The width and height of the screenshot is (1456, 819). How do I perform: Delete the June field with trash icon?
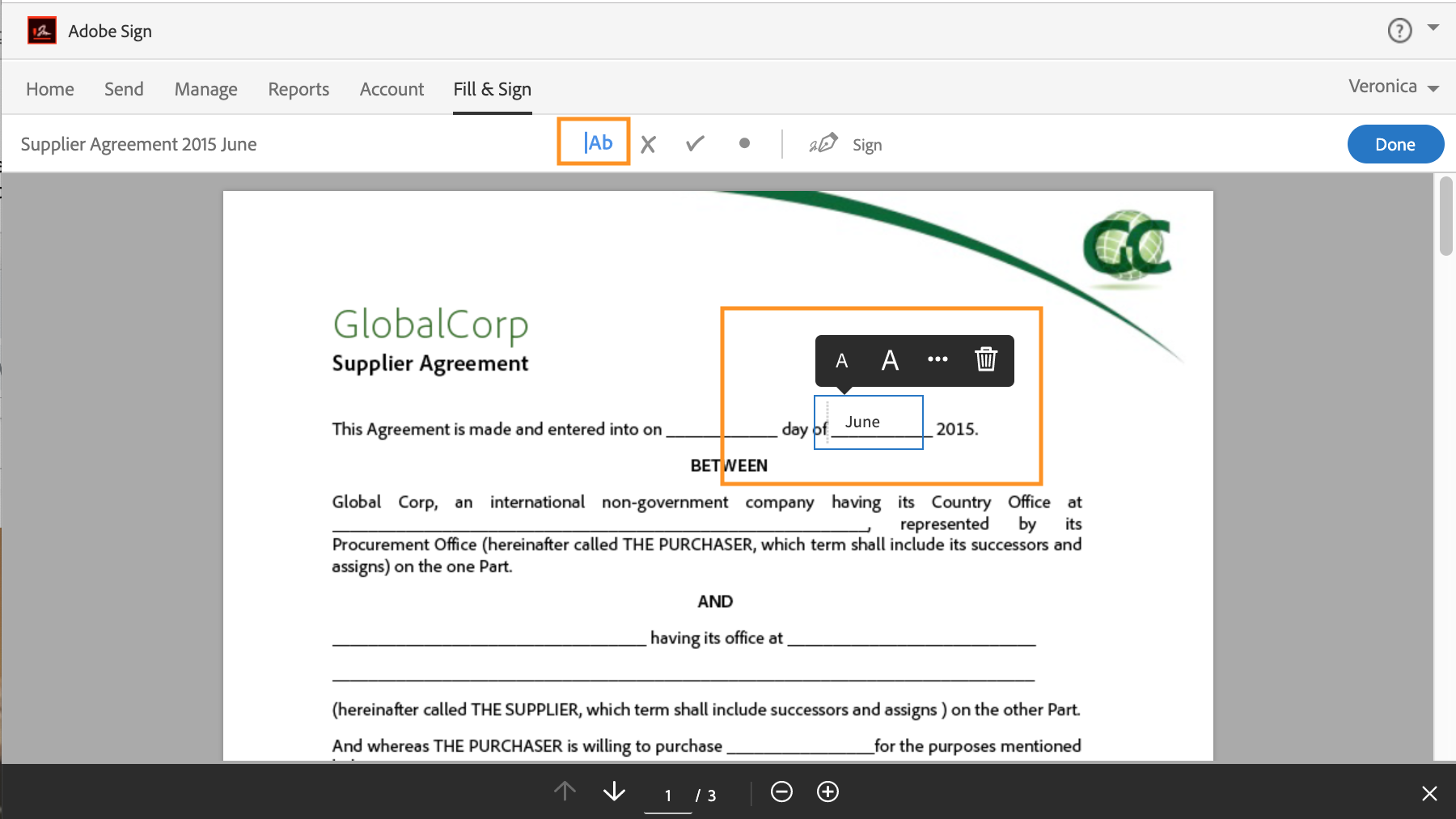(986, 360)
